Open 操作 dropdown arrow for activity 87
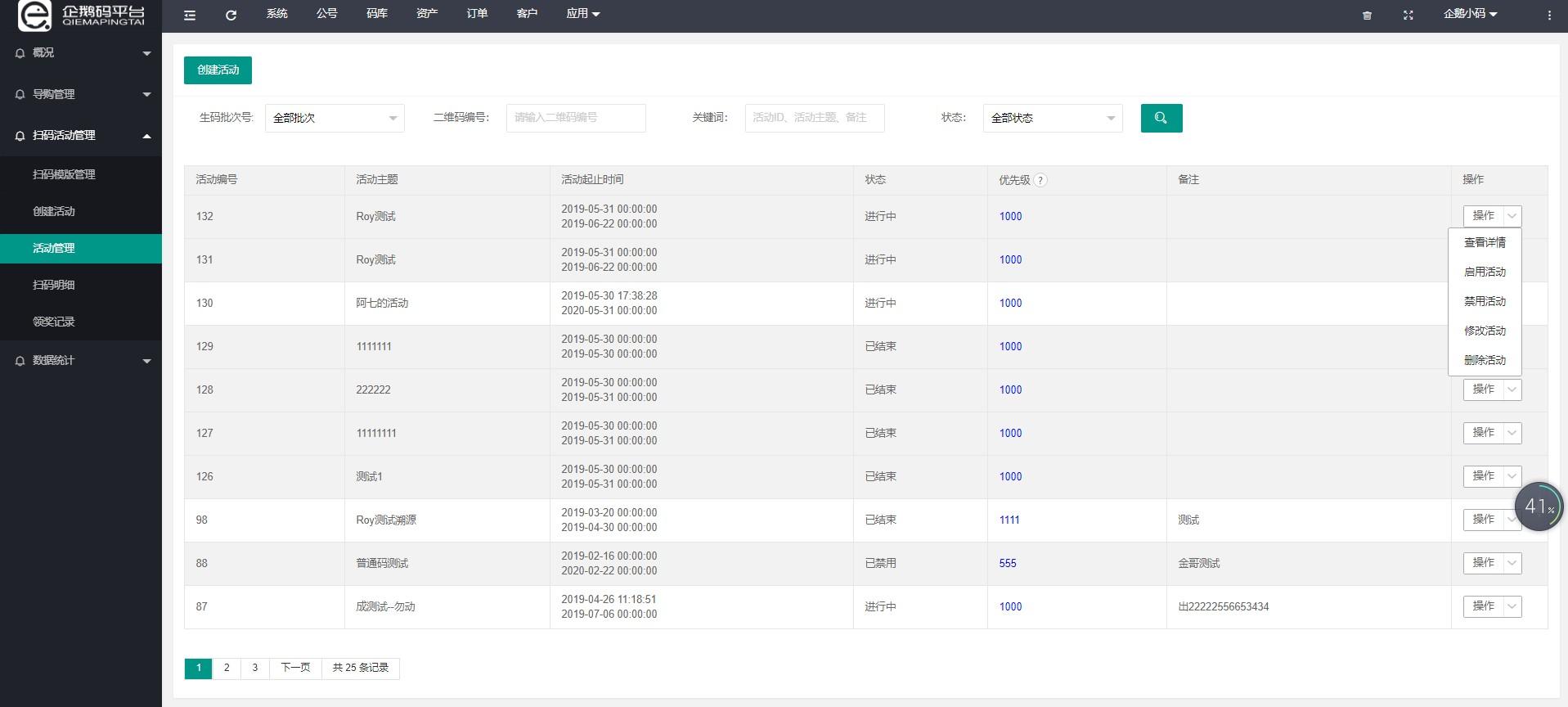The height and width of the screenshot is (707, 1568). coord(1512,606)
